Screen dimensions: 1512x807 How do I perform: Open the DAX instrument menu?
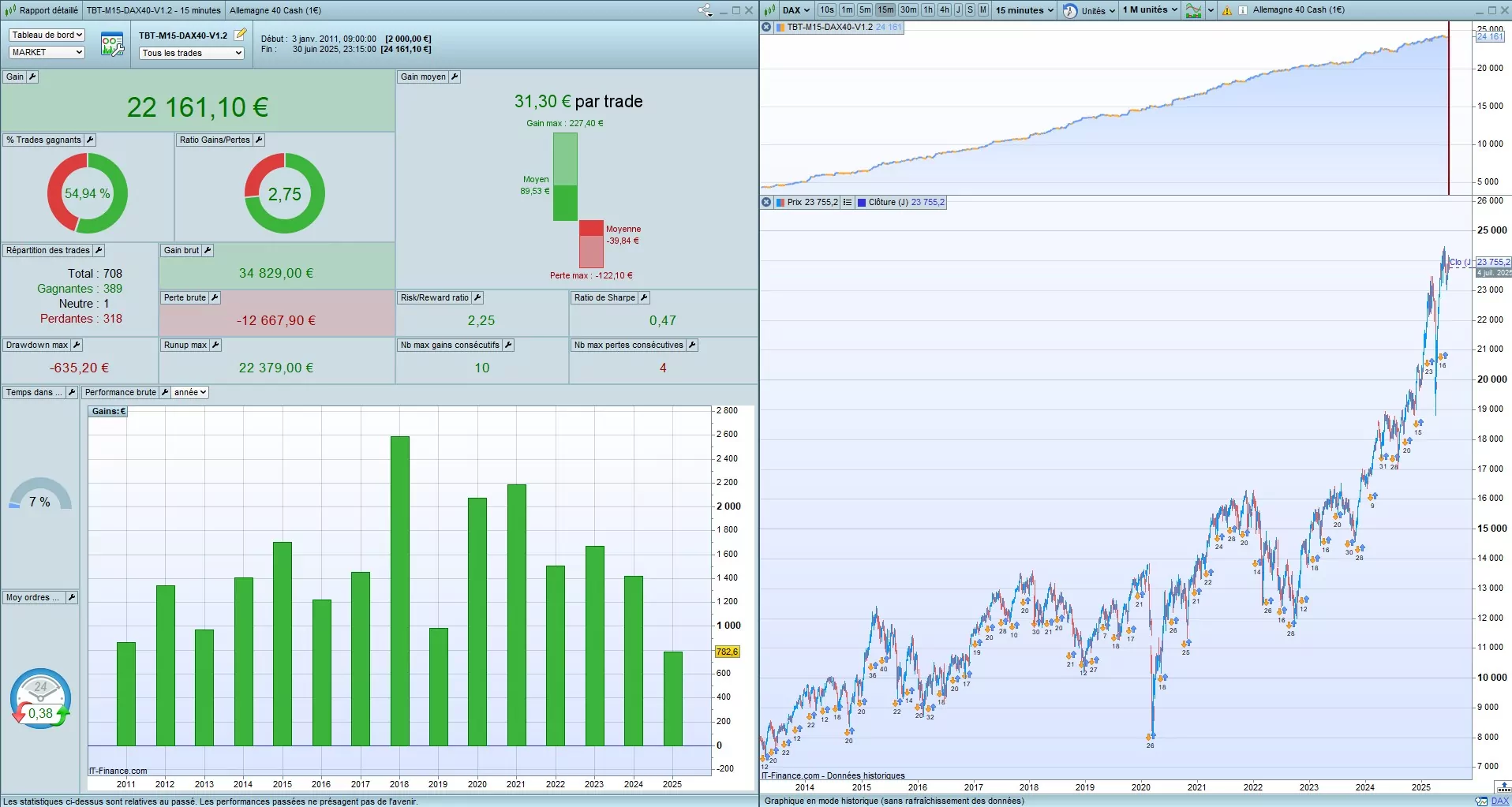pyautogui.click(x=796, y=10)
